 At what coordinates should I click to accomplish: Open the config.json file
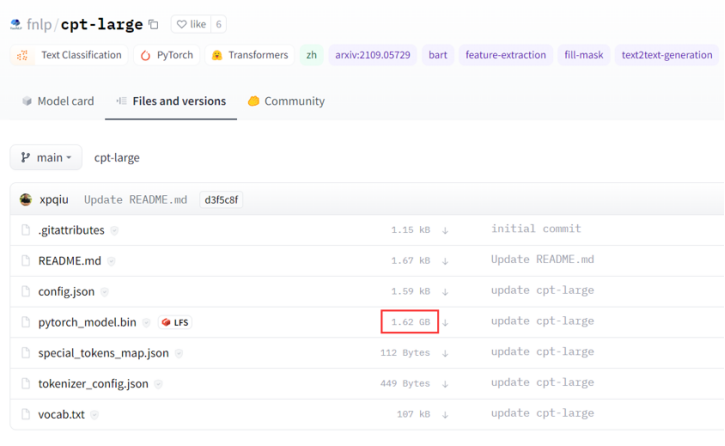click(66, 292)
